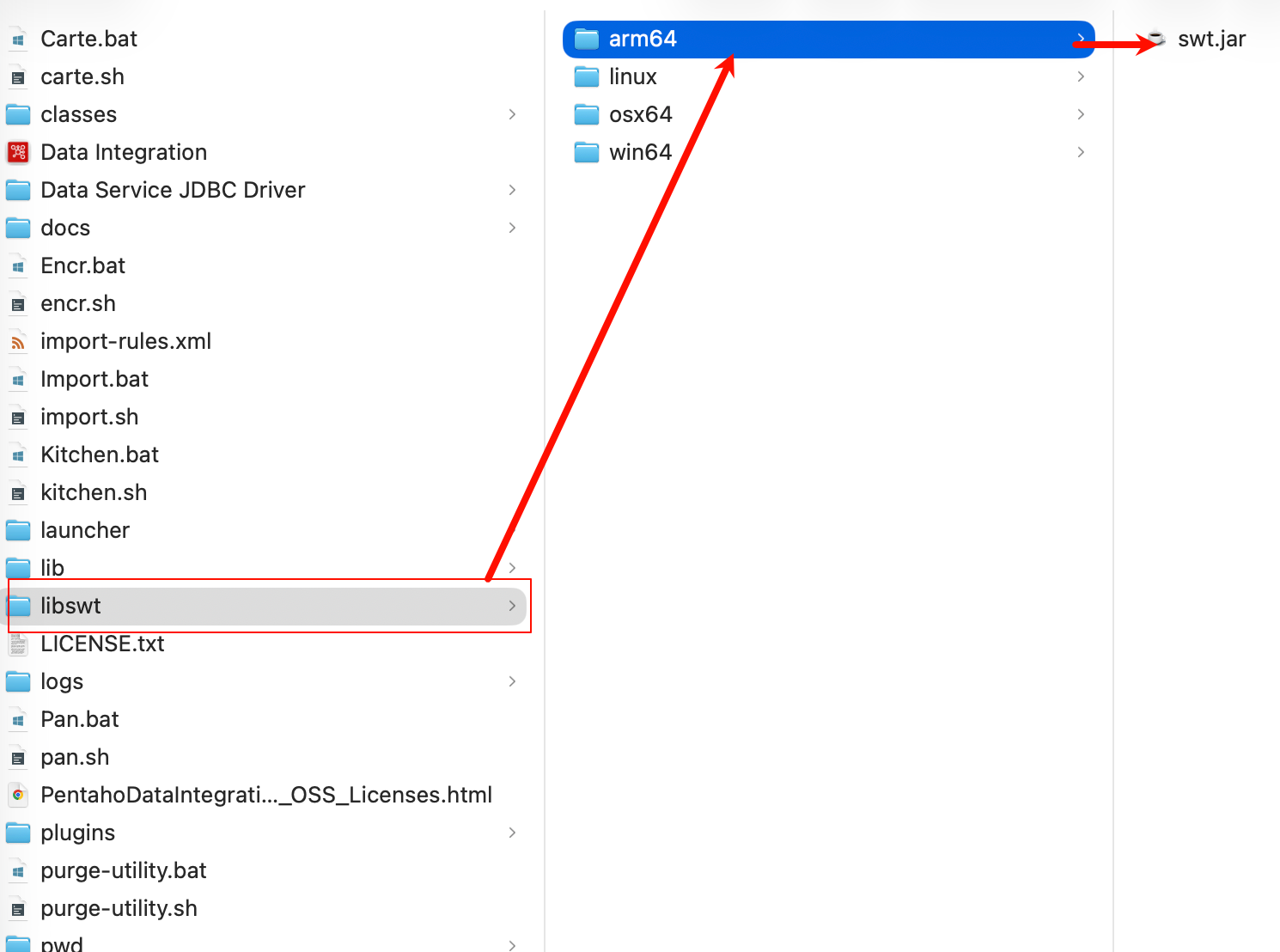Click the Data Integration app icon
This screenshot has height=952, width=1280.
point(18,152)
